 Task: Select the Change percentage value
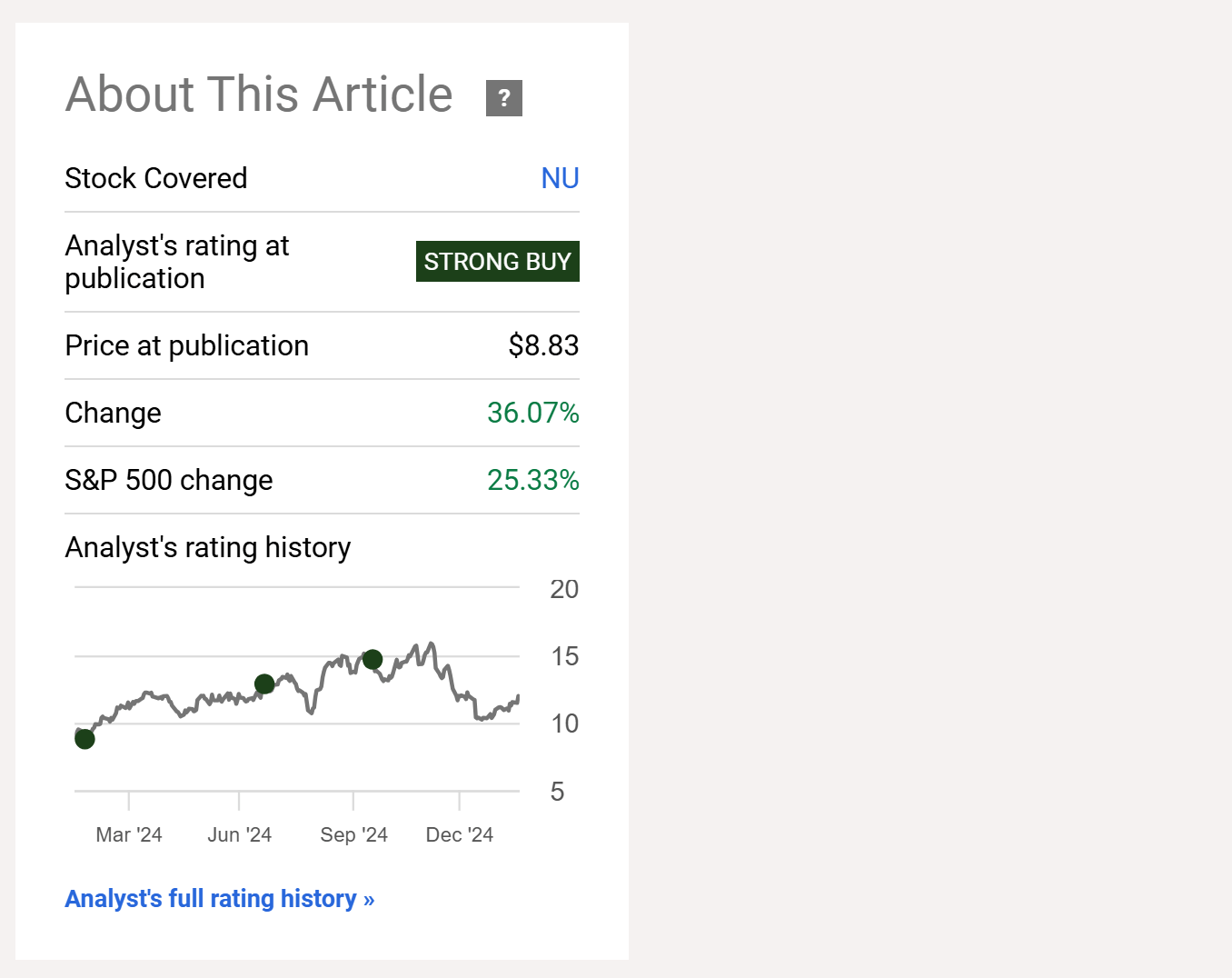tap(532, 413)
